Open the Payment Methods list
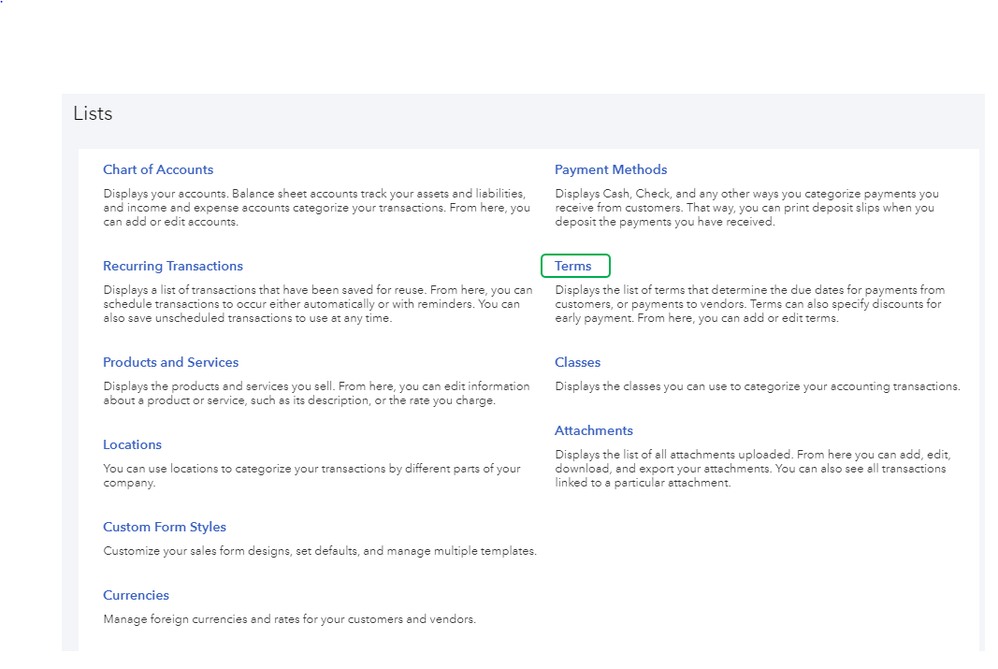Screen dimensions: 998x669 coord(611,170)
